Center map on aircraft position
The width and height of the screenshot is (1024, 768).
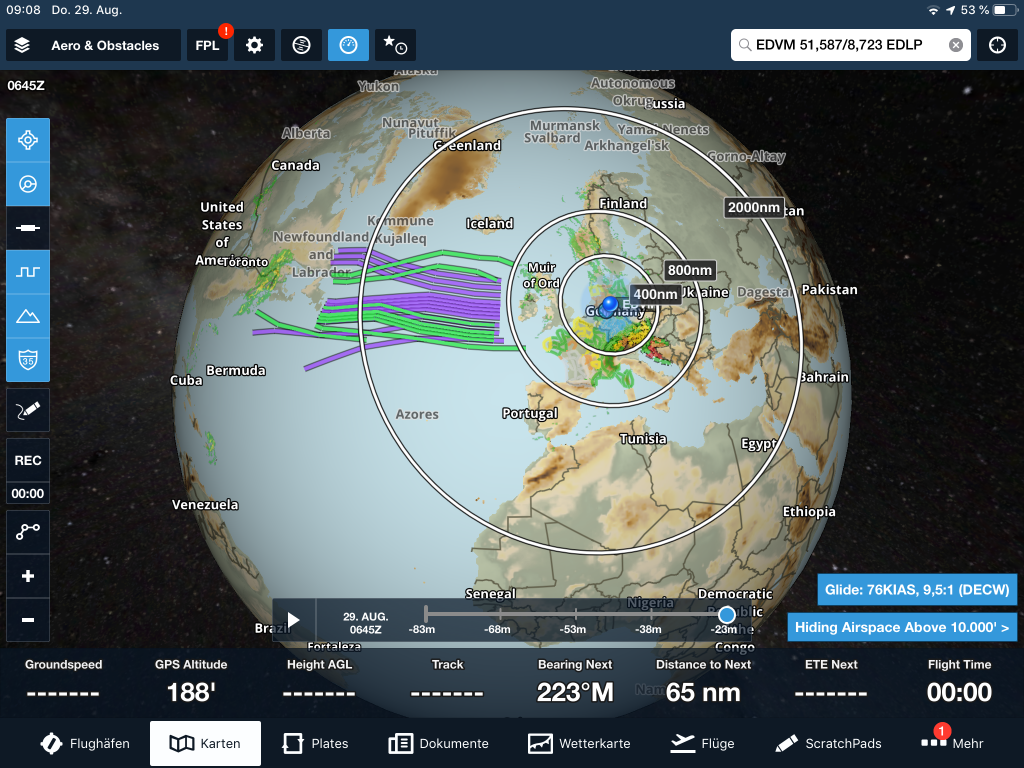[28, 140]
